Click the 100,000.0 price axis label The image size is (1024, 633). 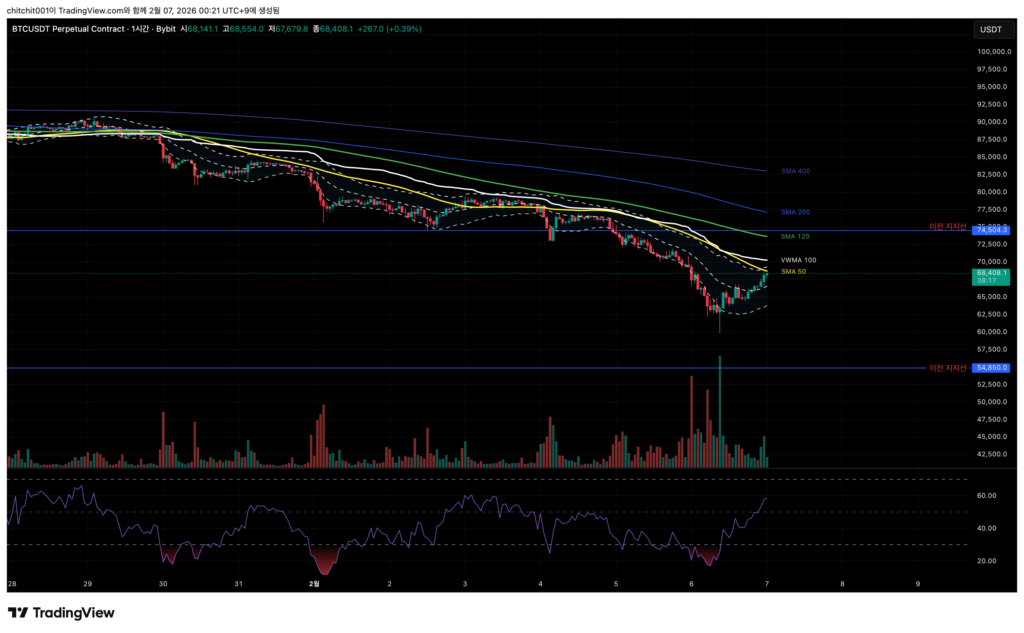coord(993,51)
